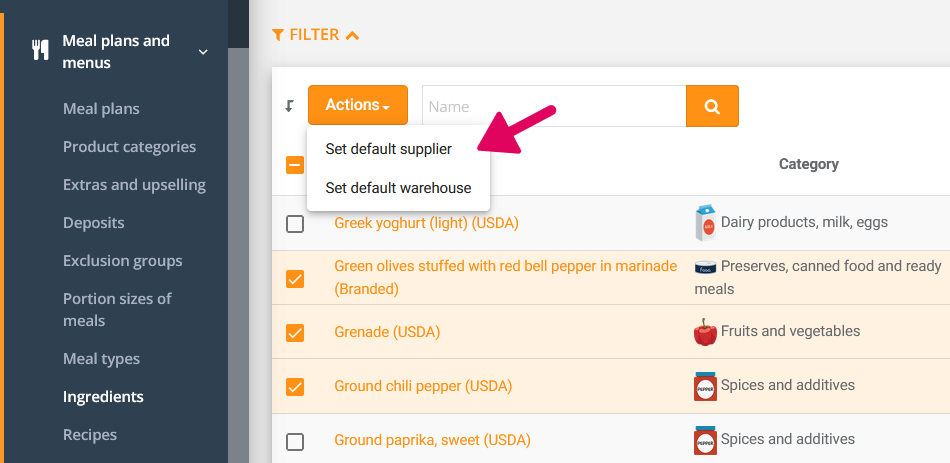Check the Greek yoghurt (light) checkbox
The image size is (950, 463).
(x=295, y=224)
